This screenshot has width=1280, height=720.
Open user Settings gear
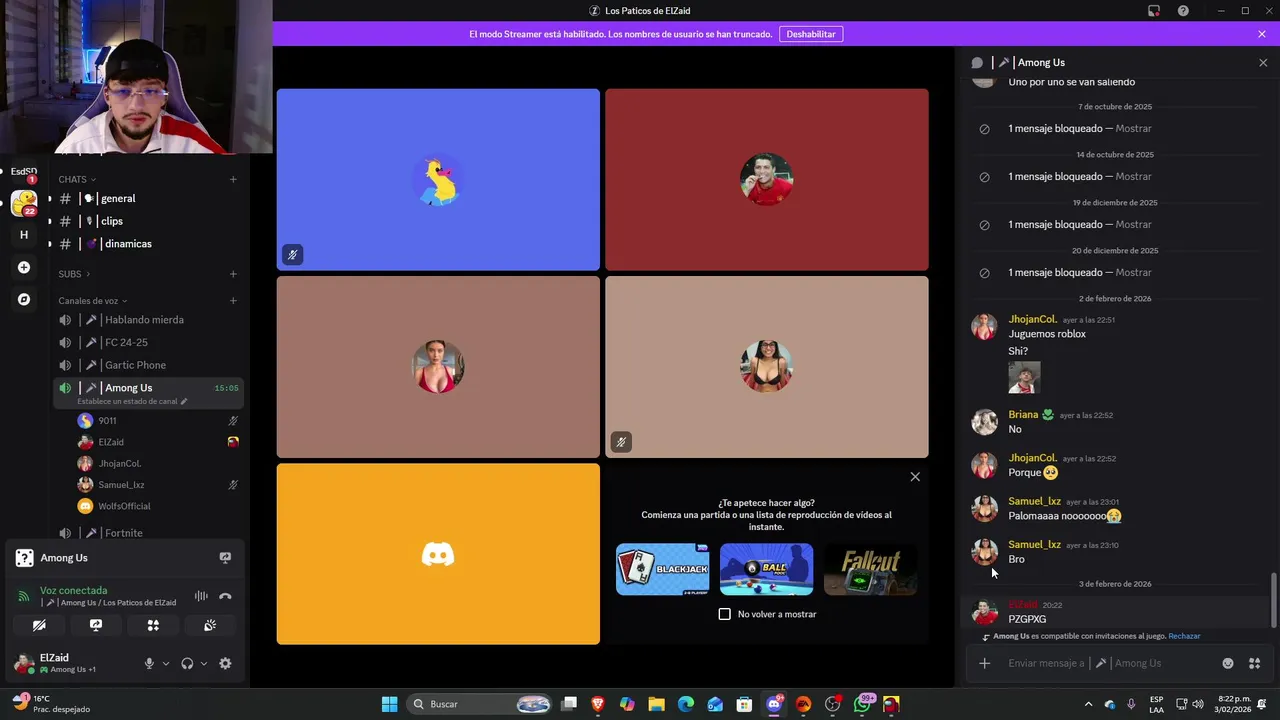pos(225,663)
